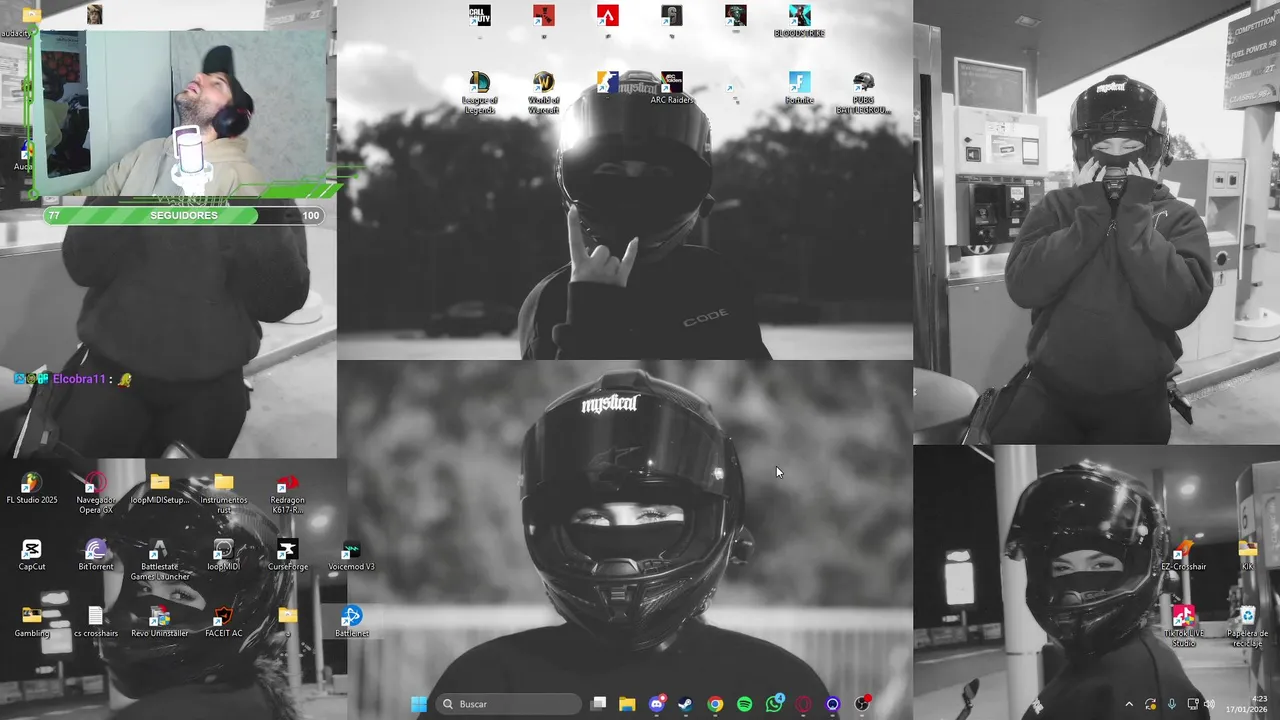Switch to Discord in the taskbar

tap(657, 704)
